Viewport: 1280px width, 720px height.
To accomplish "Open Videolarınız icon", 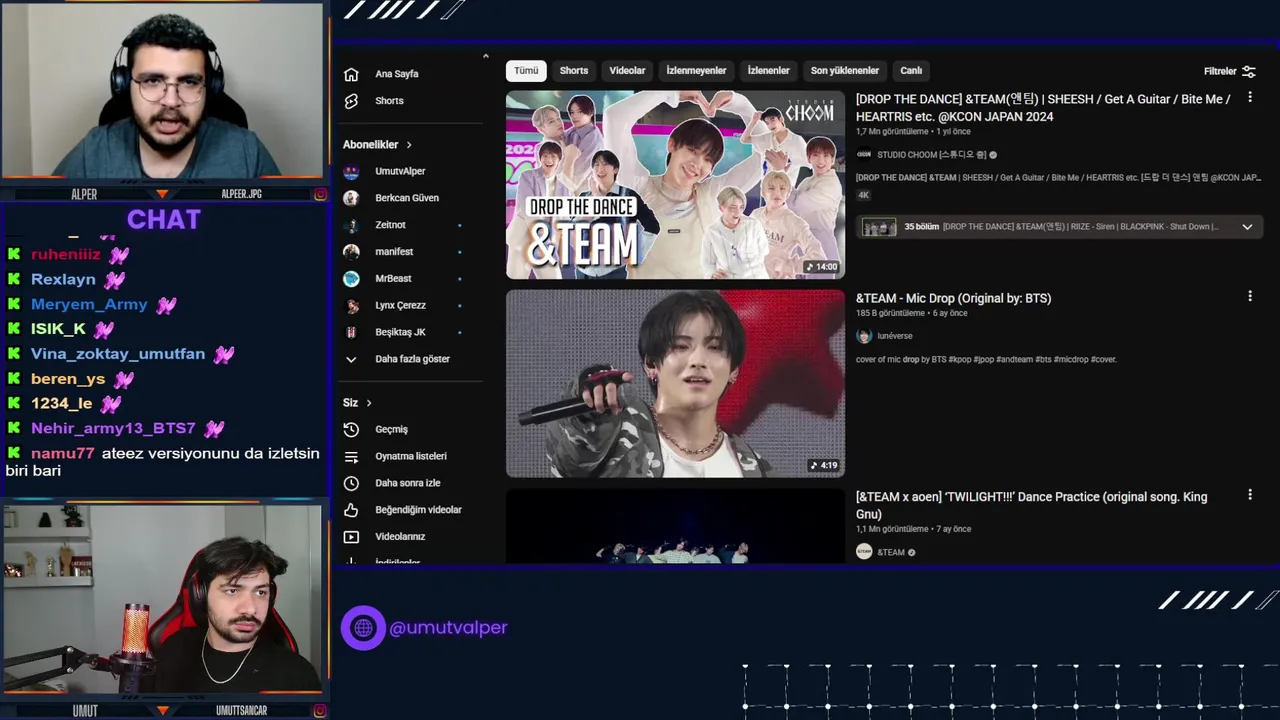I will [x=351, y=537].
